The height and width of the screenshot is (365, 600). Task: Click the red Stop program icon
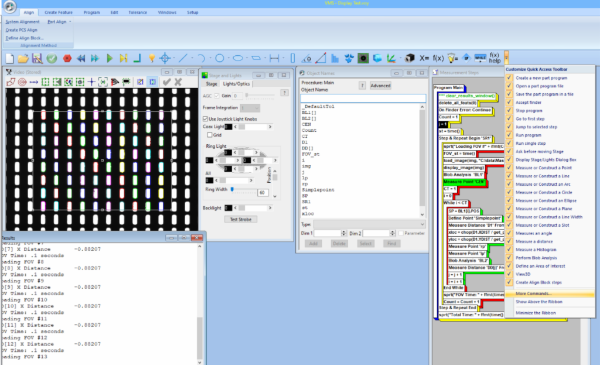67,58
